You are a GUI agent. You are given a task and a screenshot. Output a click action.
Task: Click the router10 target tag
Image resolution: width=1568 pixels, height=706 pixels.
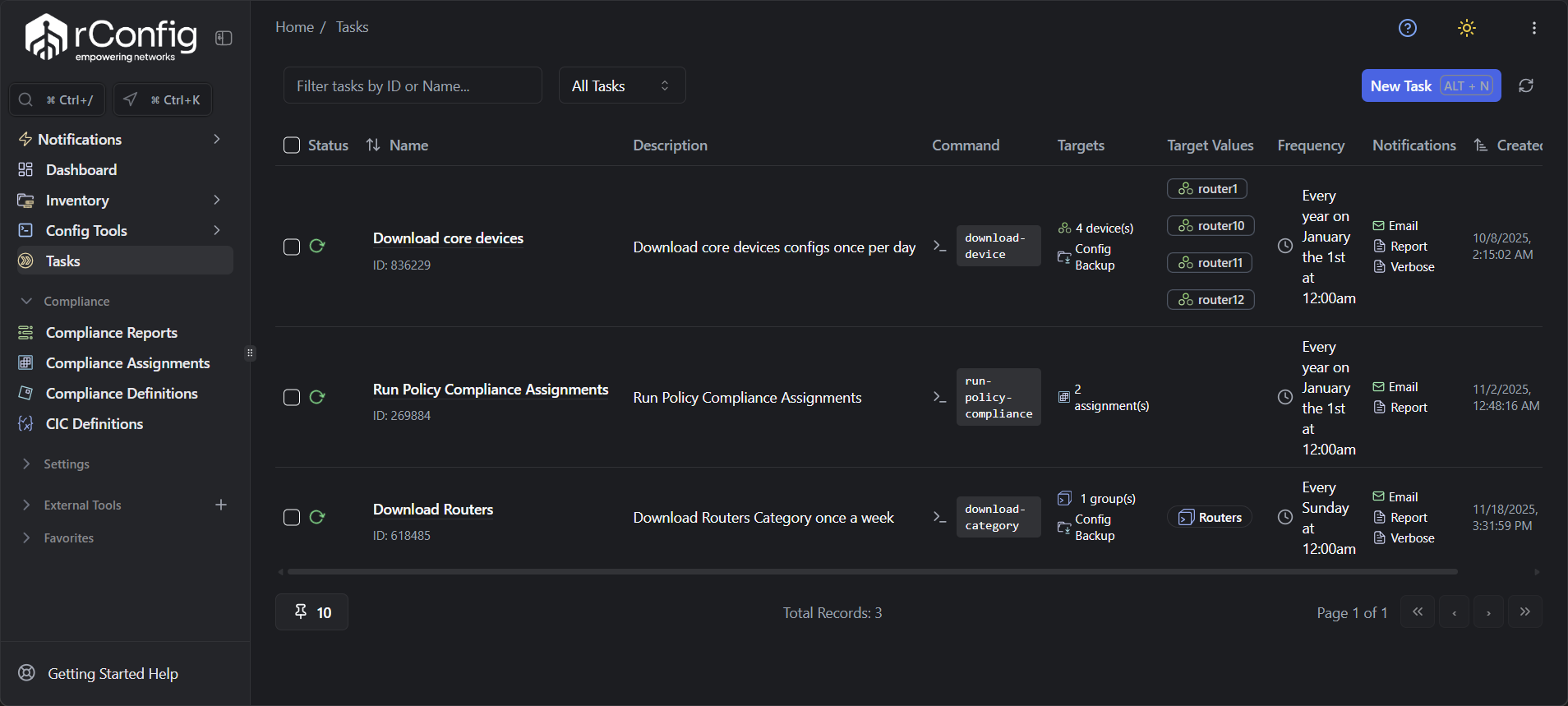coord(1211,225)
